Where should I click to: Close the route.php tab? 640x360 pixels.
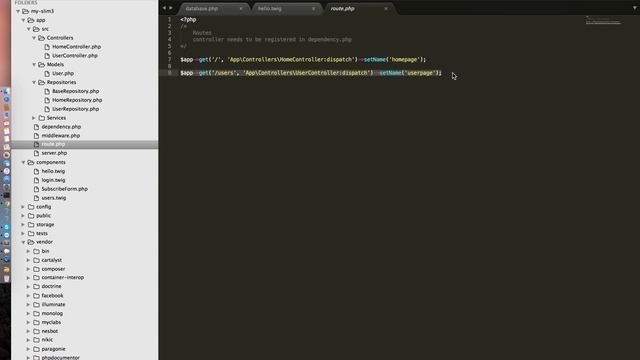tap(386, 9)
